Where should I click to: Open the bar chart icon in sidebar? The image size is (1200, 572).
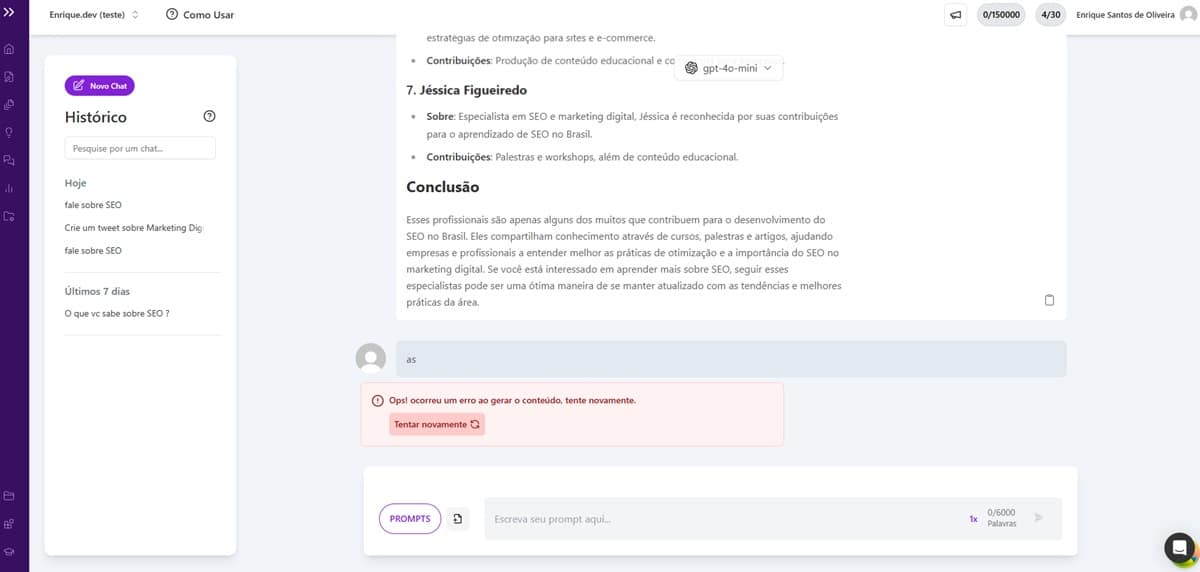(9, 188)
